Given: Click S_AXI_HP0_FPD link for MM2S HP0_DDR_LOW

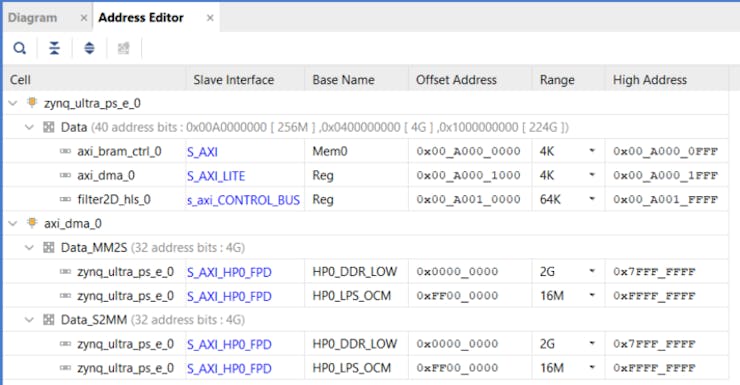Looking at the screenshot, I should tap(229, 272).
